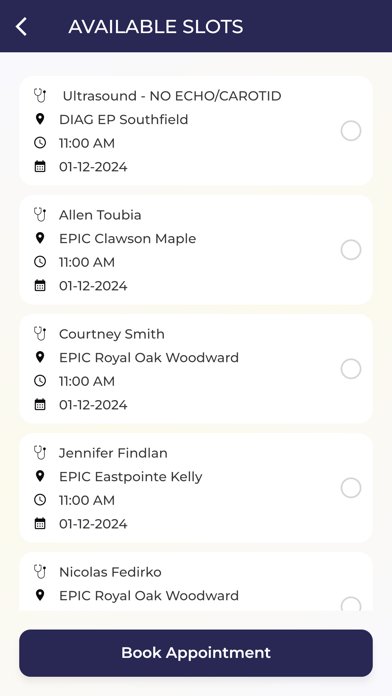The image size is (392, 696).
Task: Click stethoscope icon beside Ultrasound slot
Action: click(40, 95)
